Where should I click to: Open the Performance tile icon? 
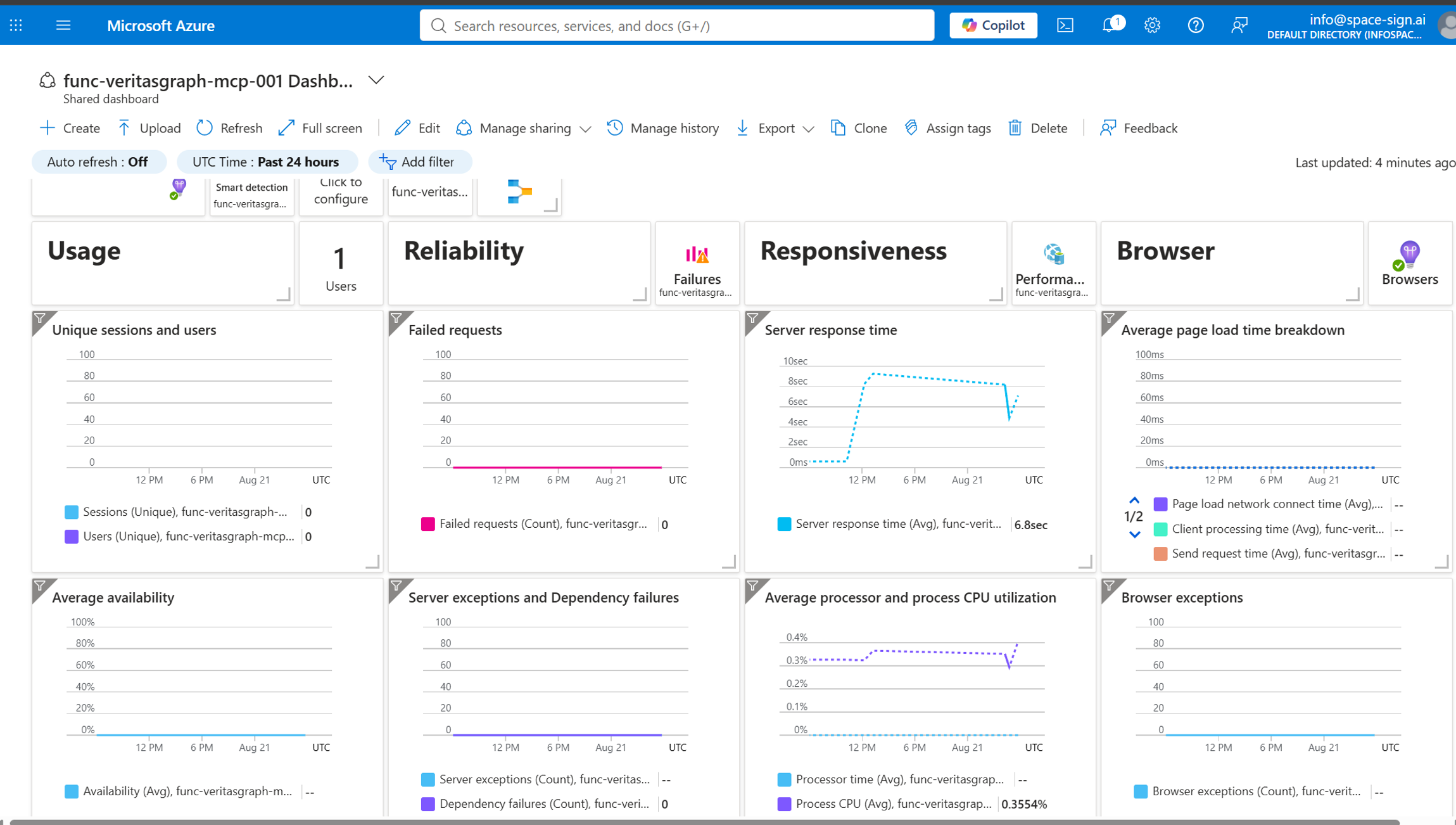click(x=1054, y=255)
